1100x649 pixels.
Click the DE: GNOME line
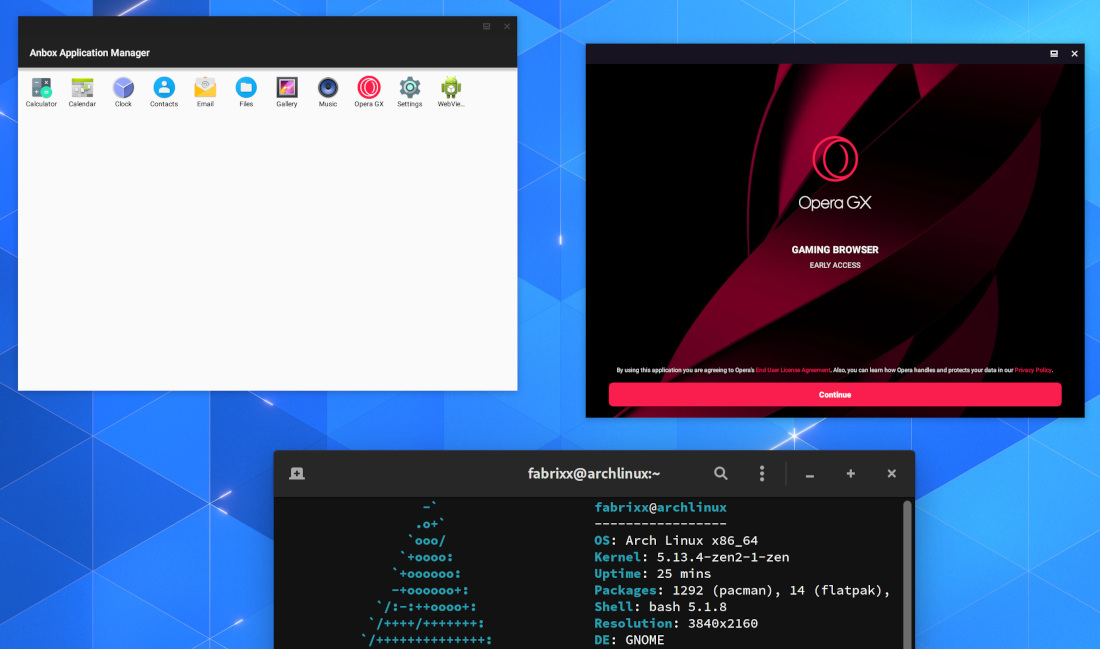click(x=629, y=640)
